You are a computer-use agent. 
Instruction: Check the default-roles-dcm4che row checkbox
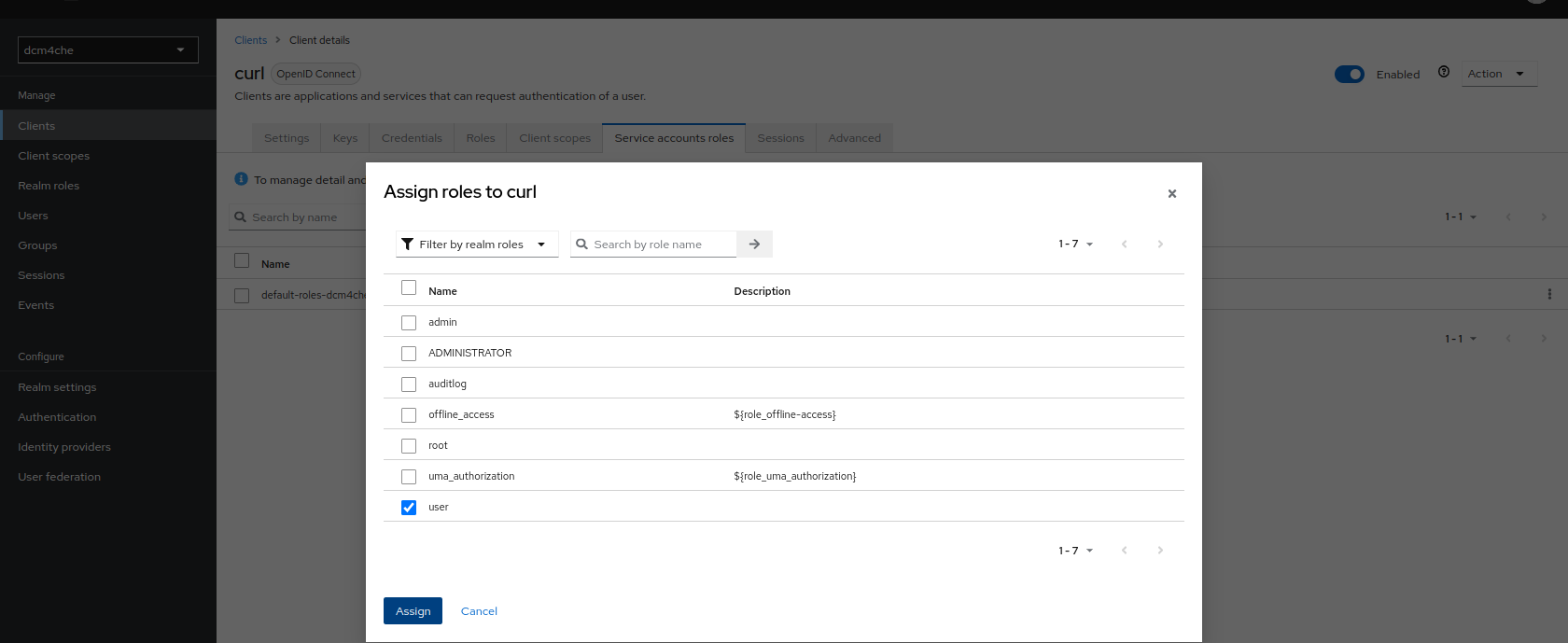click(242, 296)
